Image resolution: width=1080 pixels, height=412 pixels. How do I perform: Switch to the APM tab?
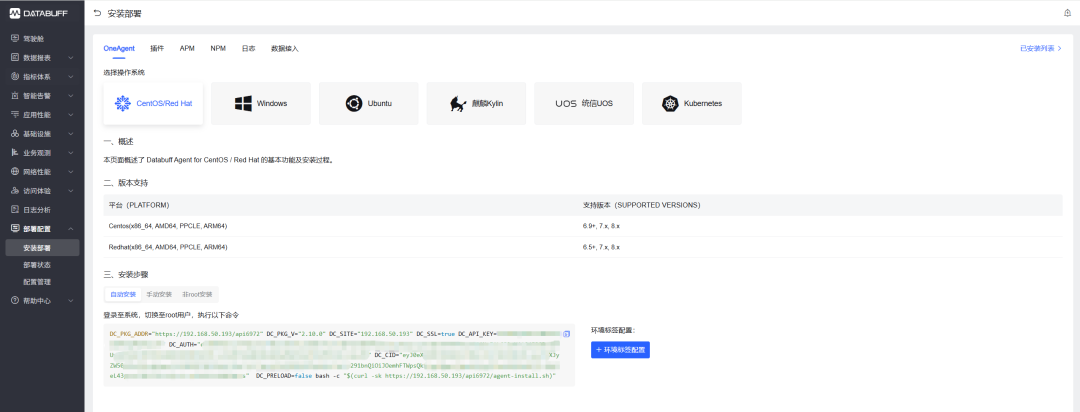point(187,49)
